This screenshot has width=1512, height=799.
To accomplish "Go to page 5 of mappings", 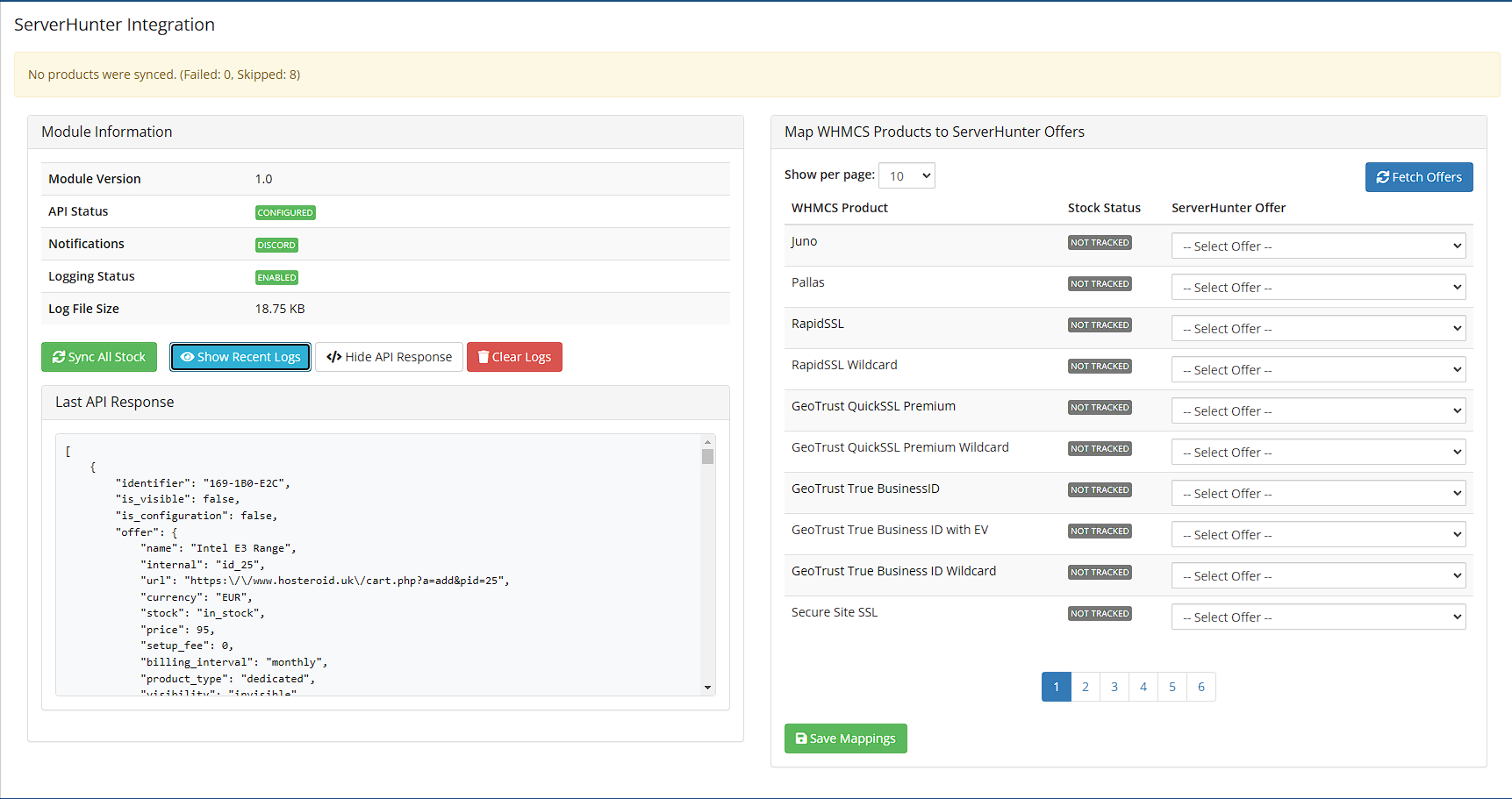I will [x=1172, y=687].
